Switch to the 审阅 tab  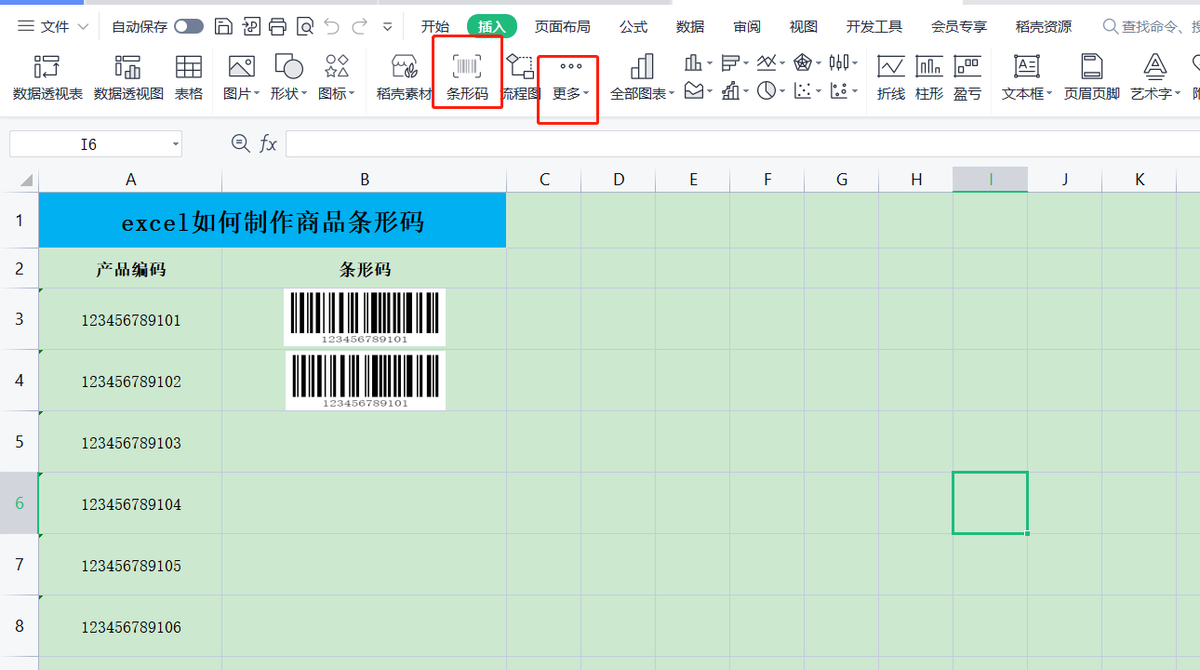coord(747,27)
